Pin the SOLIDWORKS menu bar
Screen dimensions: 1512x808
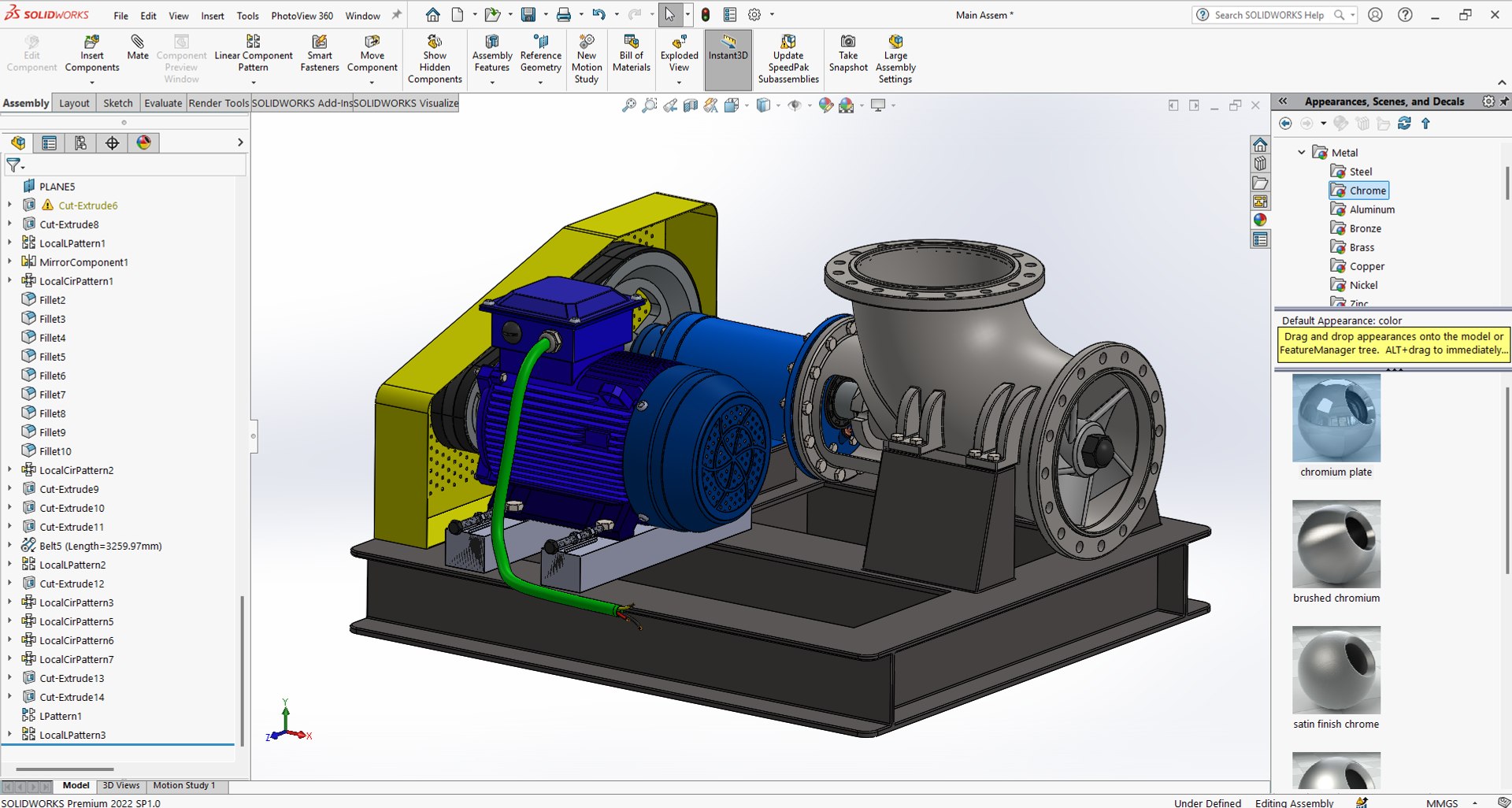tap(397, 15)
